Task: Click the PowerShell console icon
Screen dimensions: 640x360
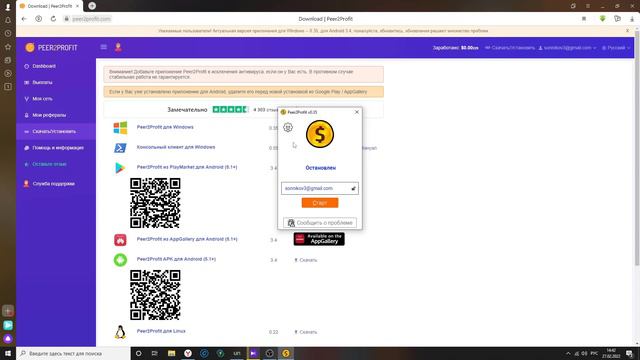Action: [x=120, y=148]
